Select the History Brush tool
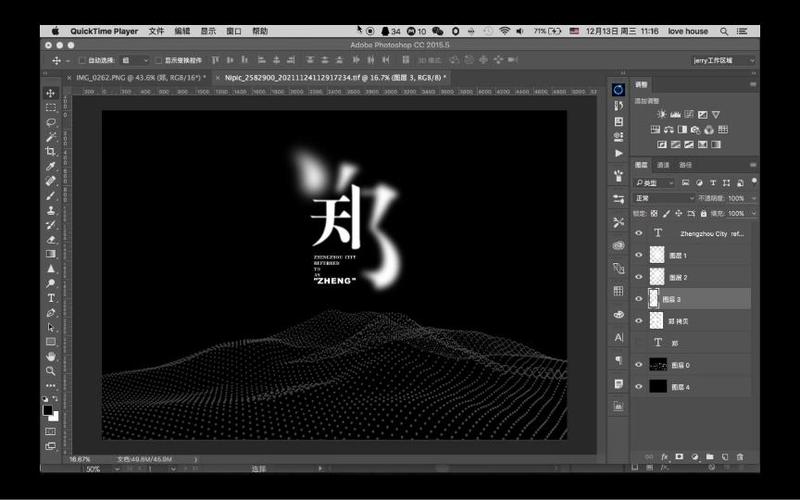Image resolution: width=800 pixels, height=500 pixels. pos(51,224)
